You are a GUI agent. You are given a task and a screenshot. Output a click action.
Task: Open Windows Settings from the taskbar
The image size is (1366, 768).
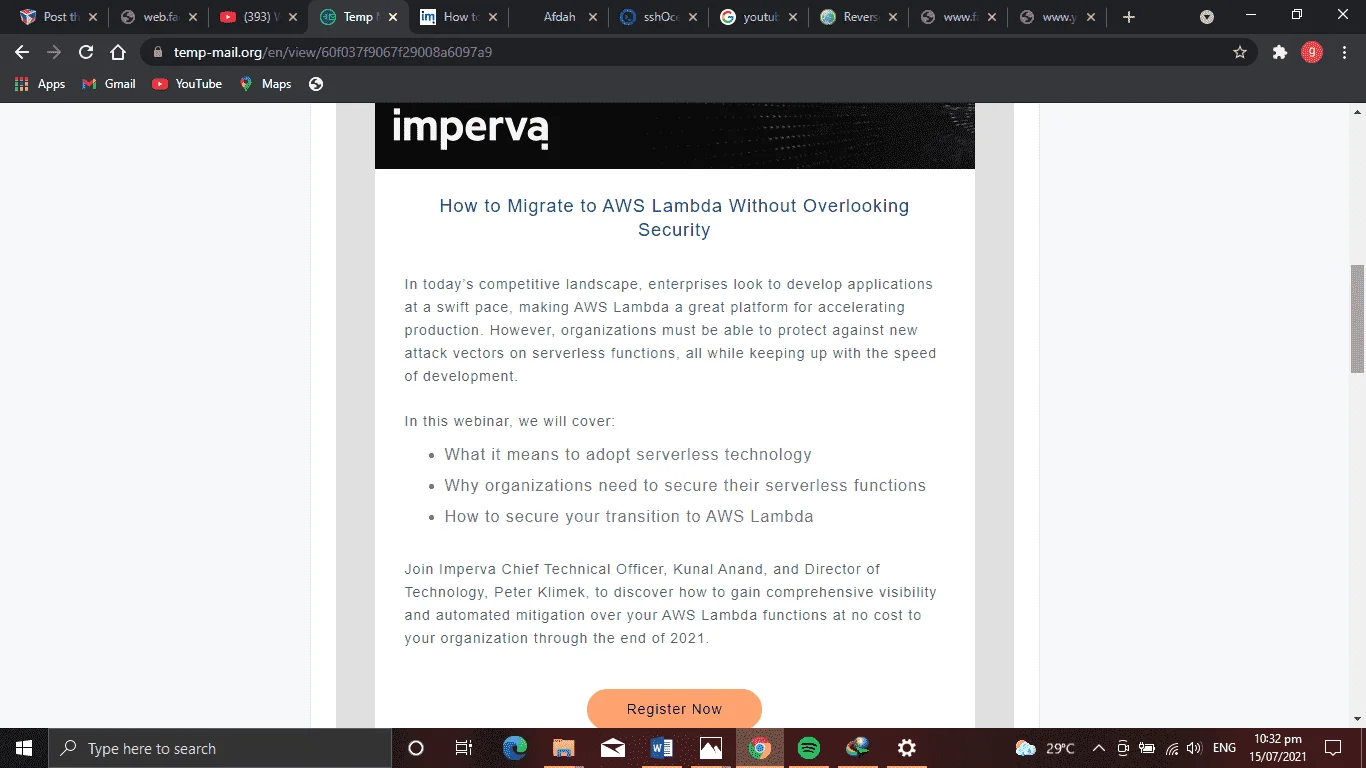(x=907, y=748)
